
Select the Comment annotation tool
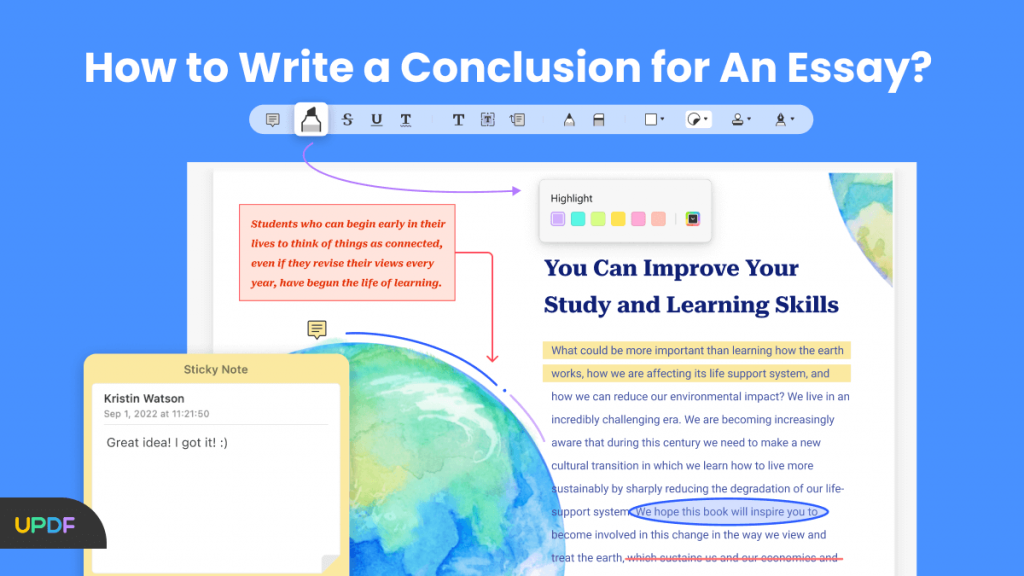pos(272,119)
